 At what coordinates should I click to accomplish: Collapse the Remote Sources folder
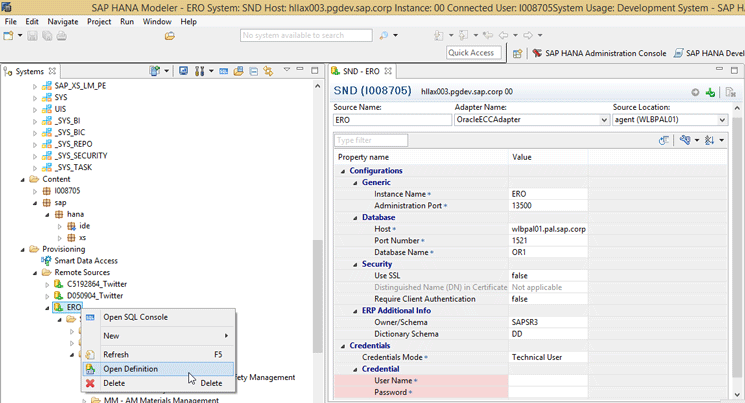point(35,272)
